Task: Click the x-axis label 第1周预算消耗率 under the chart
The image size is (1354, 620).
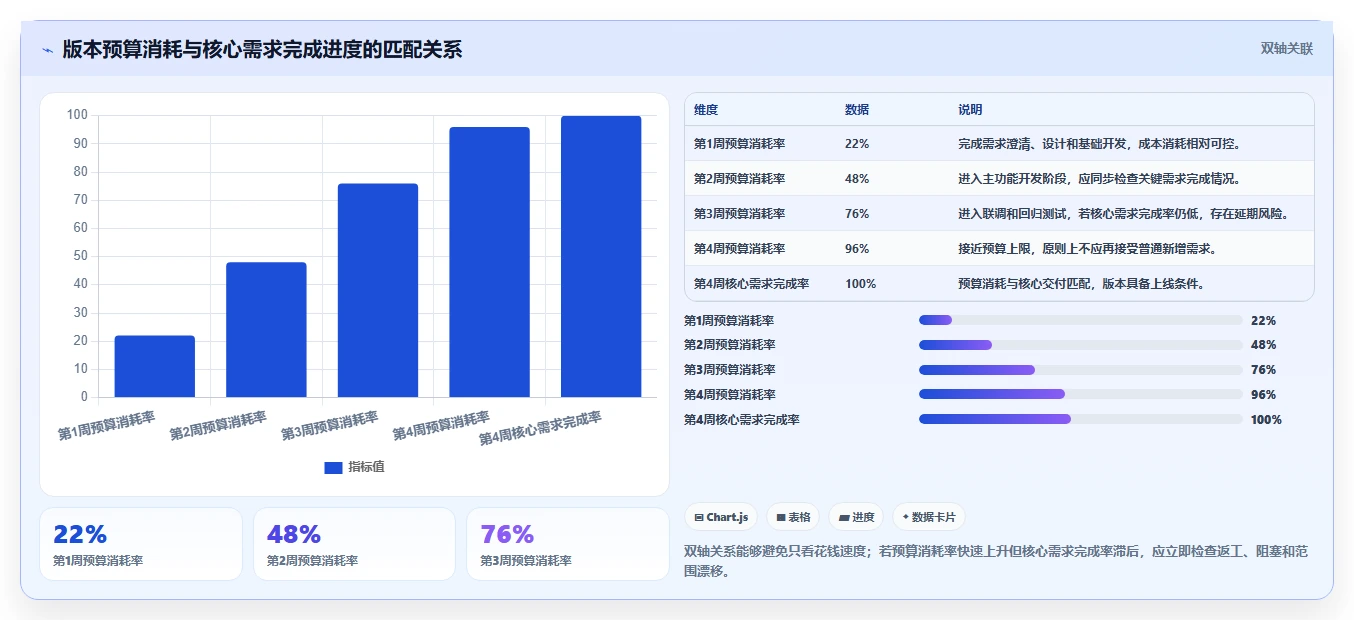Action: 106,426
